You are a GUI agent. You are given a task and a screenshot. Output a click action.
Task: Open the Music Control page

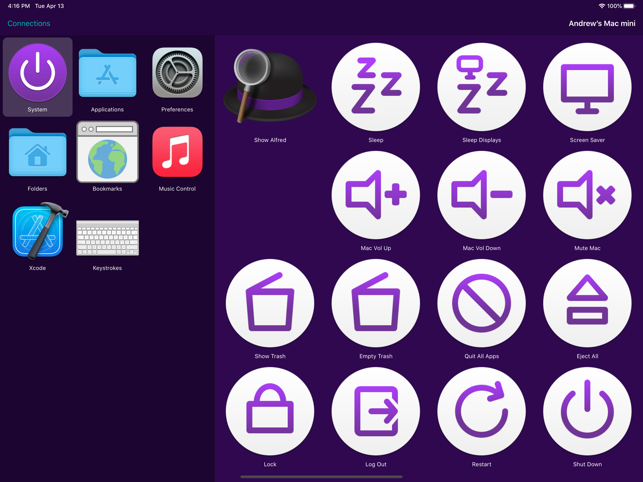(177, 152)
